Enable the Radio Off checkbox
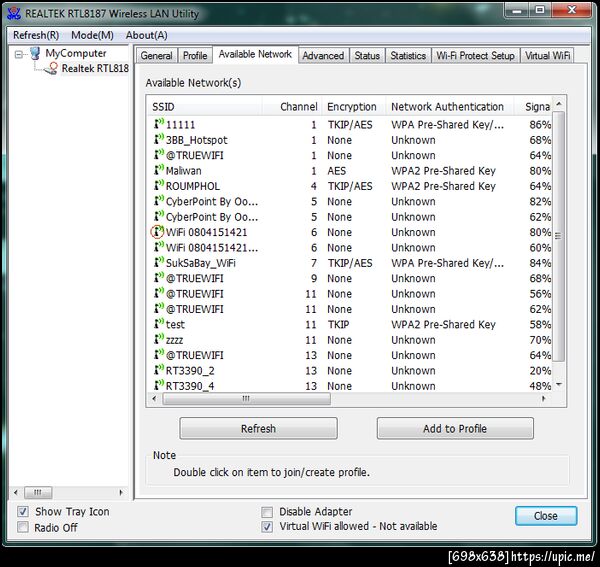 pos(23,527)
